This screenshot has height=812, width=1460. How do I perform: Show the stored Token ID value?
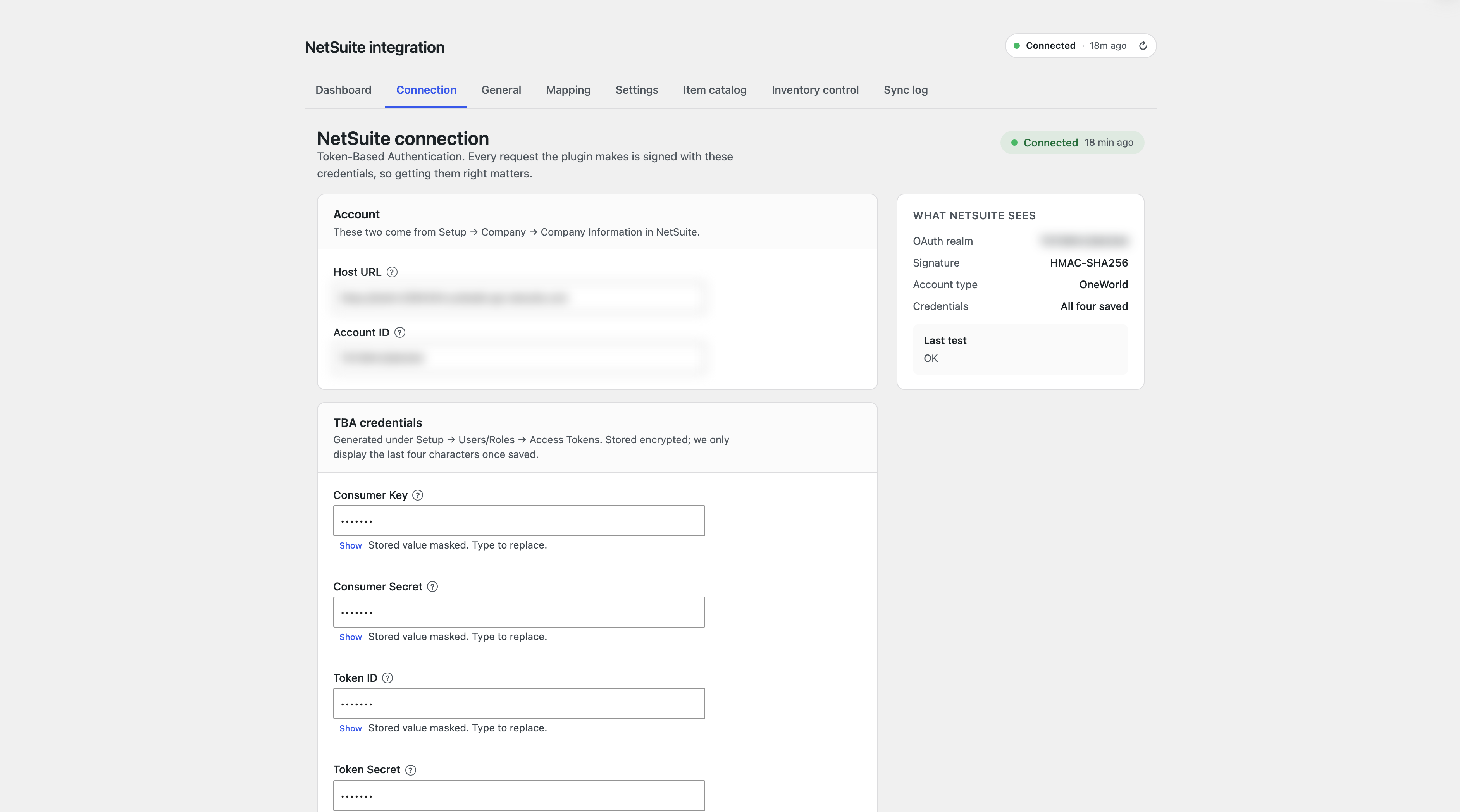pos(350,729)
